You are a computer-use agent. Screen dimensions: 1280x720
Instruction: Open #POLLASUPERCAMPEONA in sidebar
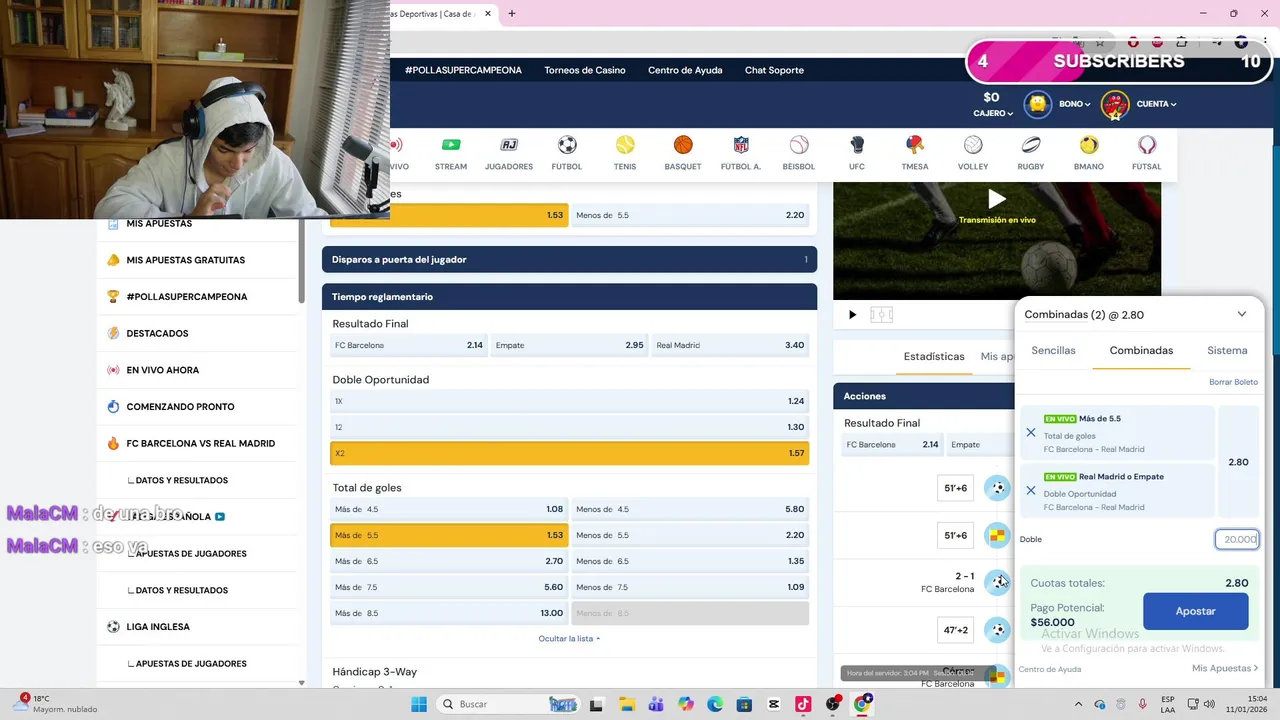point(186,297)
